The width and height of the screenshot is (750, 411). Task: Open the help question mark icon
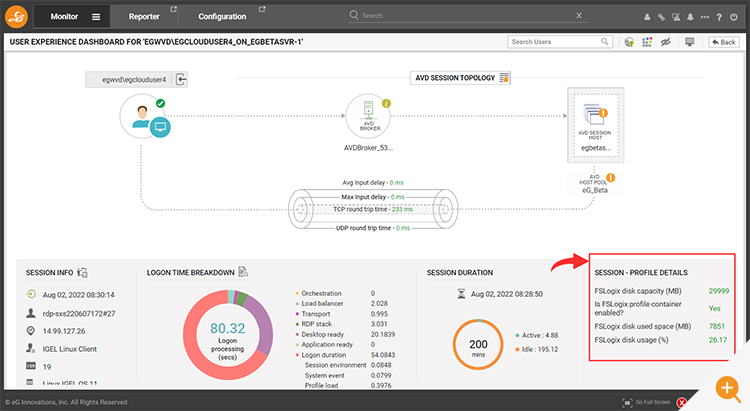coord(719,17)
